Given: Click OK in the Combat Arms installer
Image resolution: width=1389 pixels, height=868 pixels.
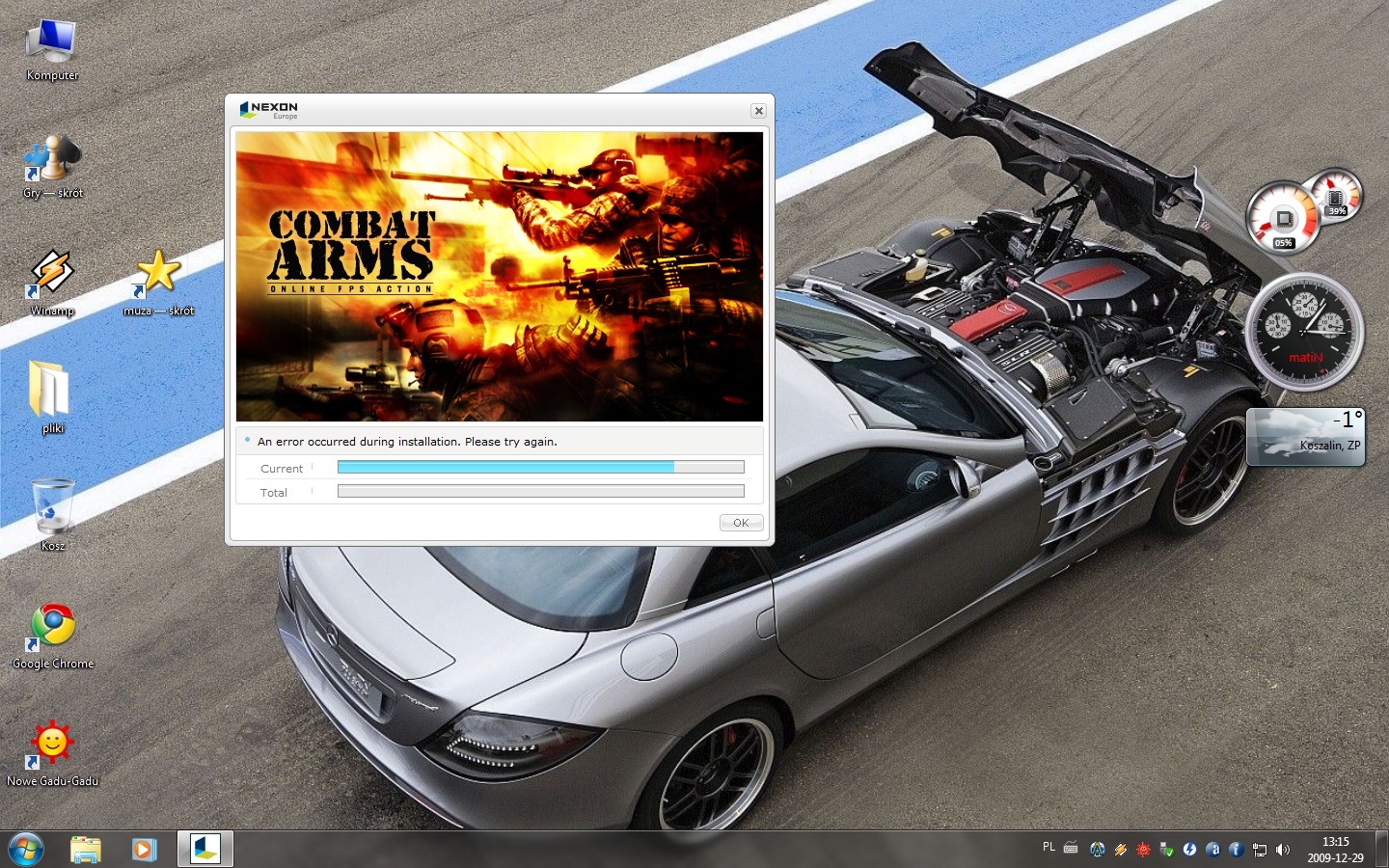Looking at the screenshot, I should 741,523.
